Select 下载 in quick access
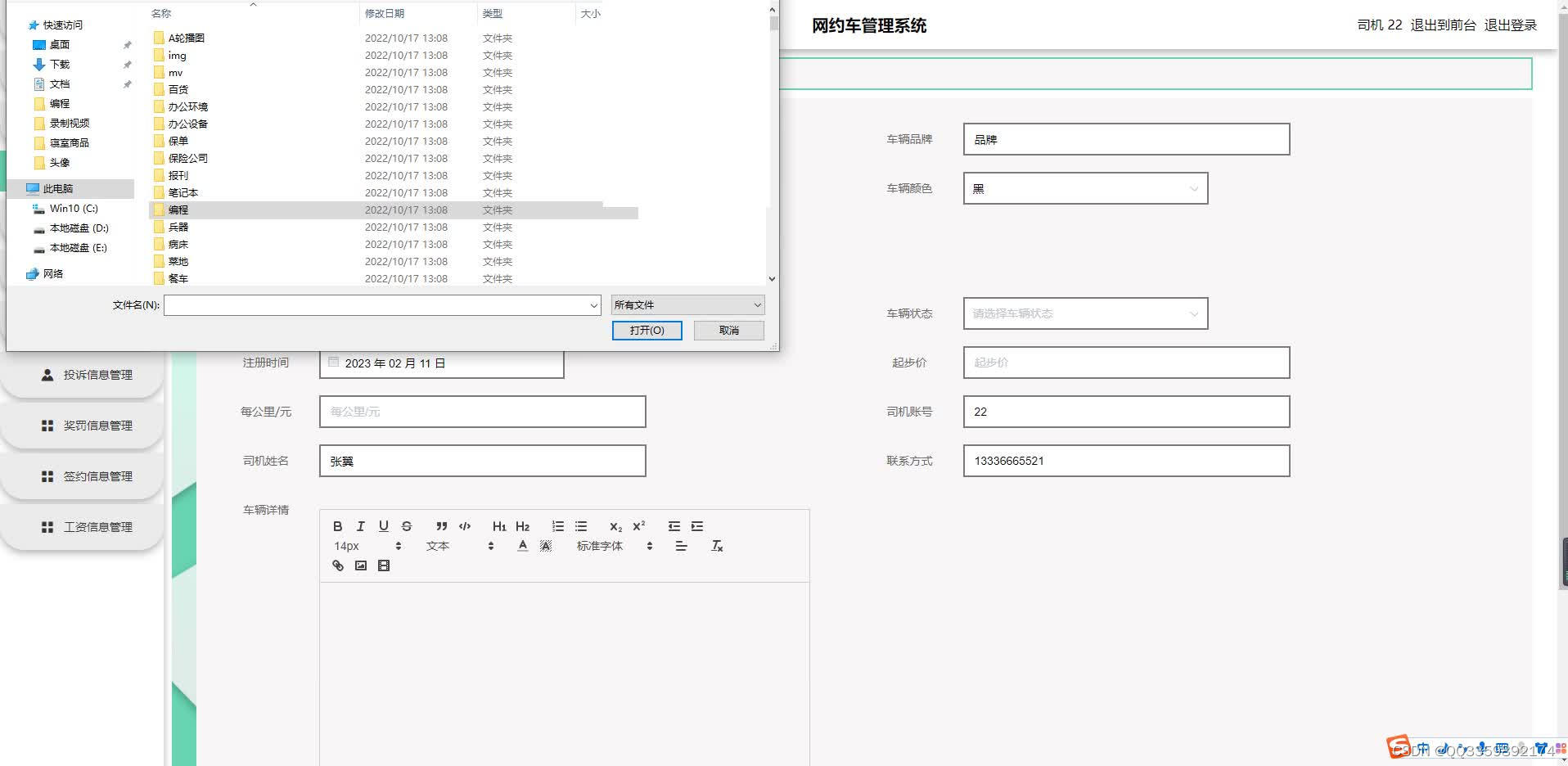Image resolution: width=1568 pixels, height=766 pixels. [60, 64]
